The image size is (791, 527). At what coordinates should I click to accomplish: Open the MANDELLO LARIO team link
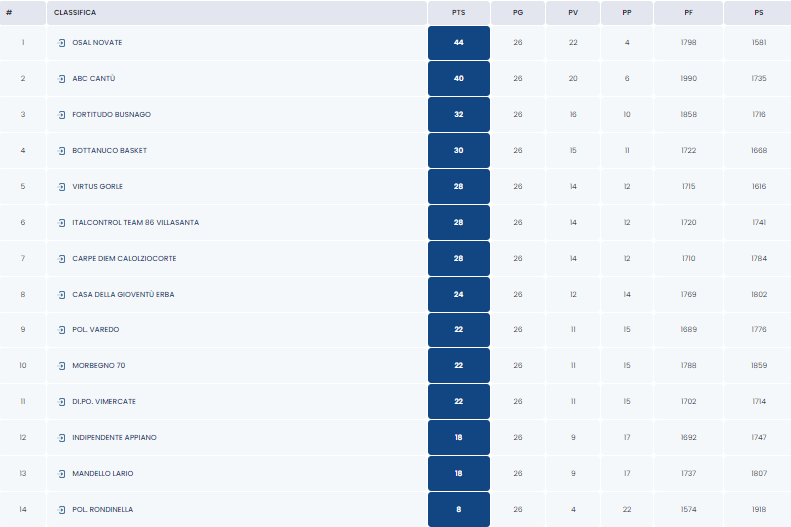[x=103, y=473]
